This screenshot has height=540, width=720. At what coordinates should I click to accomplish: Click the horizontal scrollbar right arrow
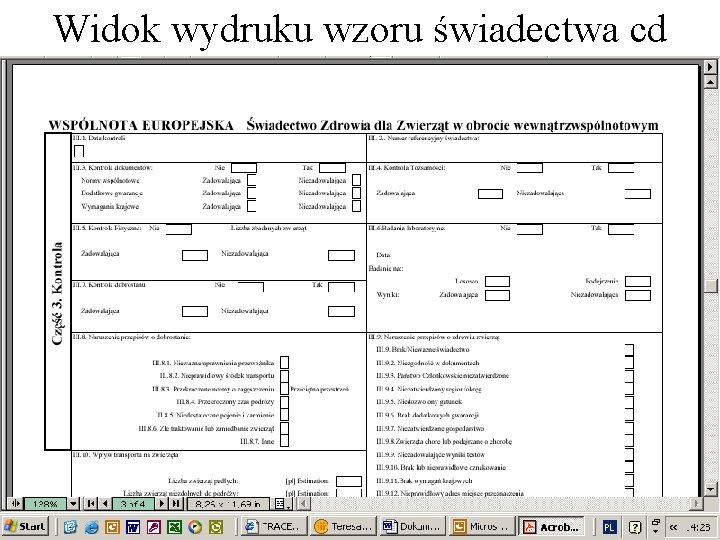(x=696, y=504)
